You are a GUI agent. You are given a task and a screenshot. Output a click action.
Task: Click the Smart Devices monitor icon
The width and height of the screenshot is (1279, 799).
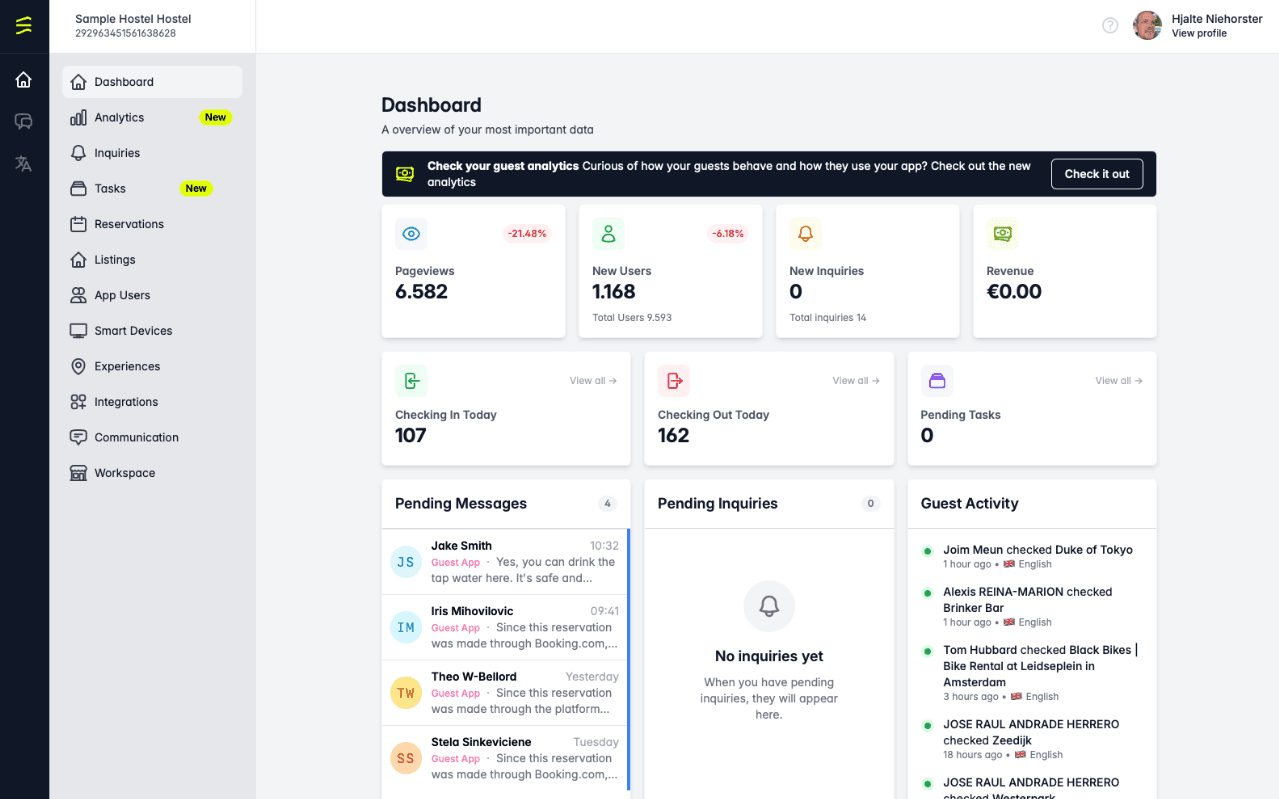point(78,330)
